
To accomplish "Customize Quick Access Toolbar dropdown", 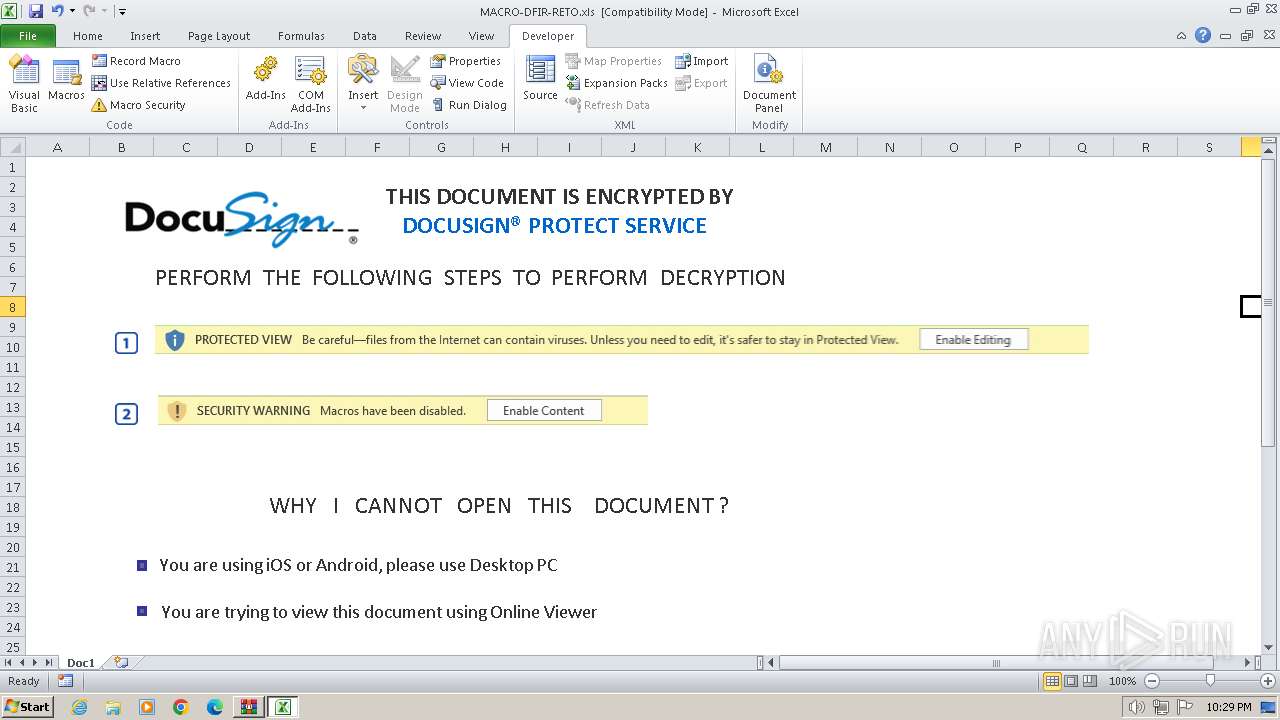I will pos(121,11).
